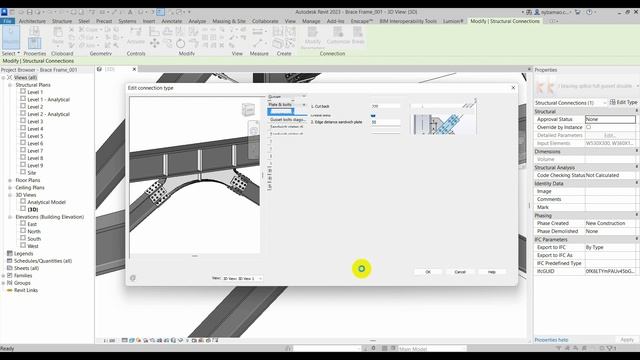This screenshot has width=640, height=360.
Task: Click the Properties ribbon icon
Action: pos(34,42)
